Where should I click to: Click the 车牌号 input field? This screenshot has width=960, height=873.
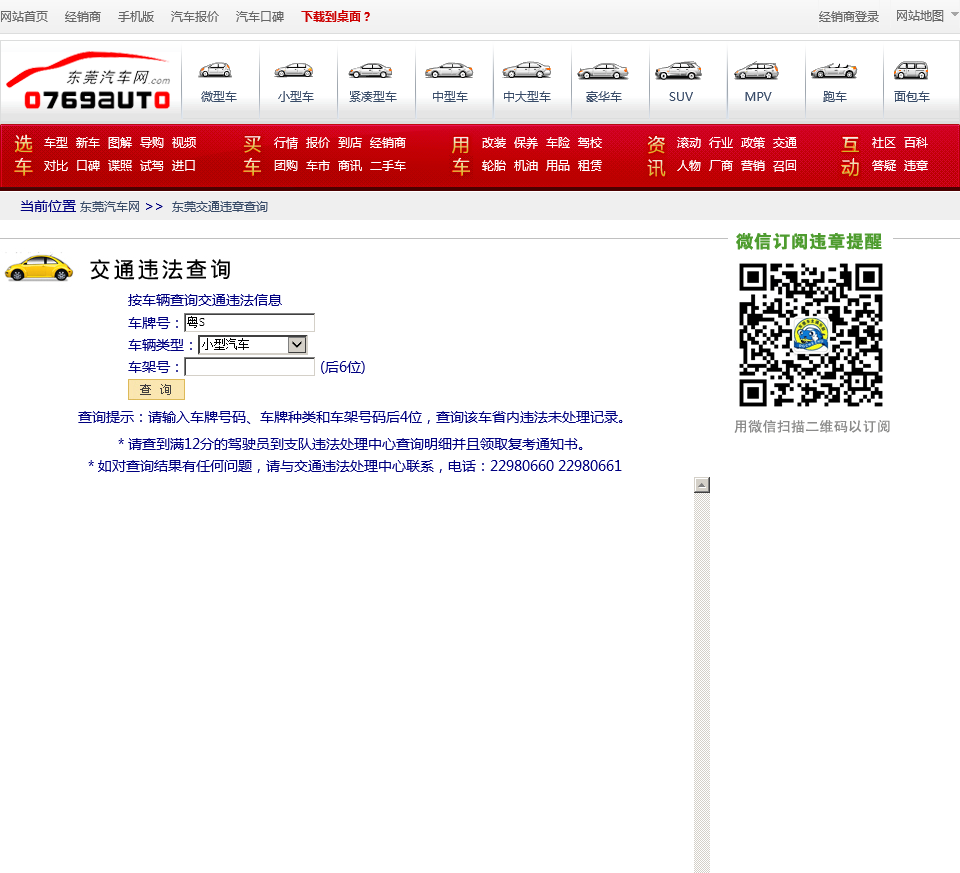(x=249, y=323)
